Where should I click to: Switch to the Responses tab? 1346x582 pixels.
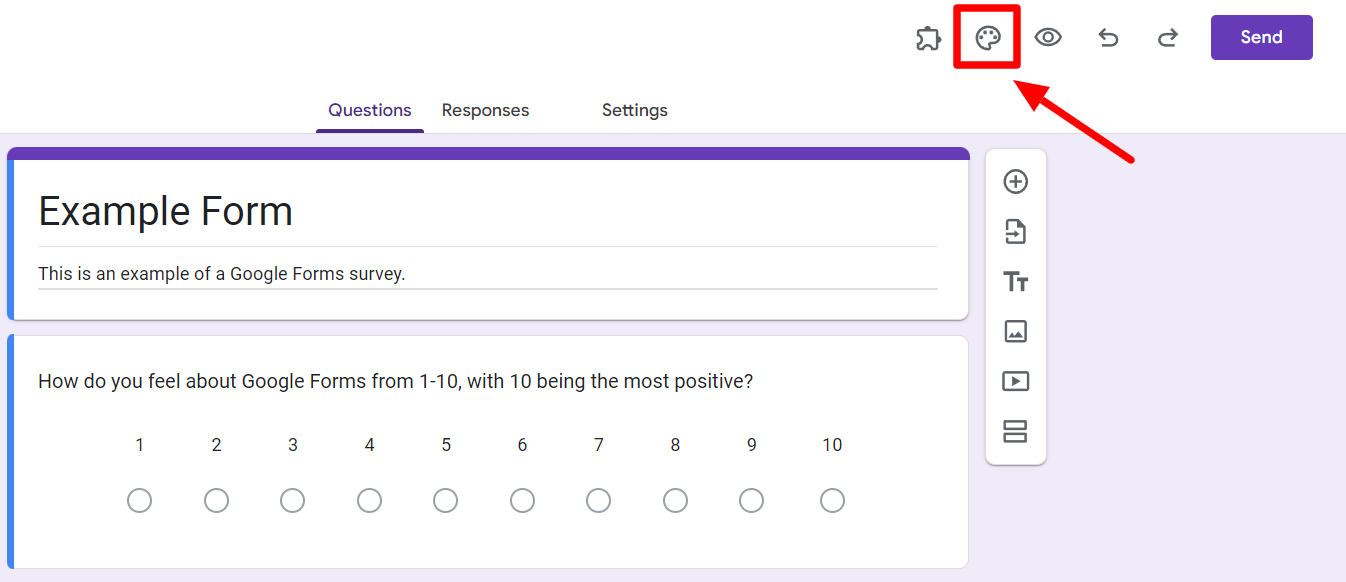pos(485,110)
